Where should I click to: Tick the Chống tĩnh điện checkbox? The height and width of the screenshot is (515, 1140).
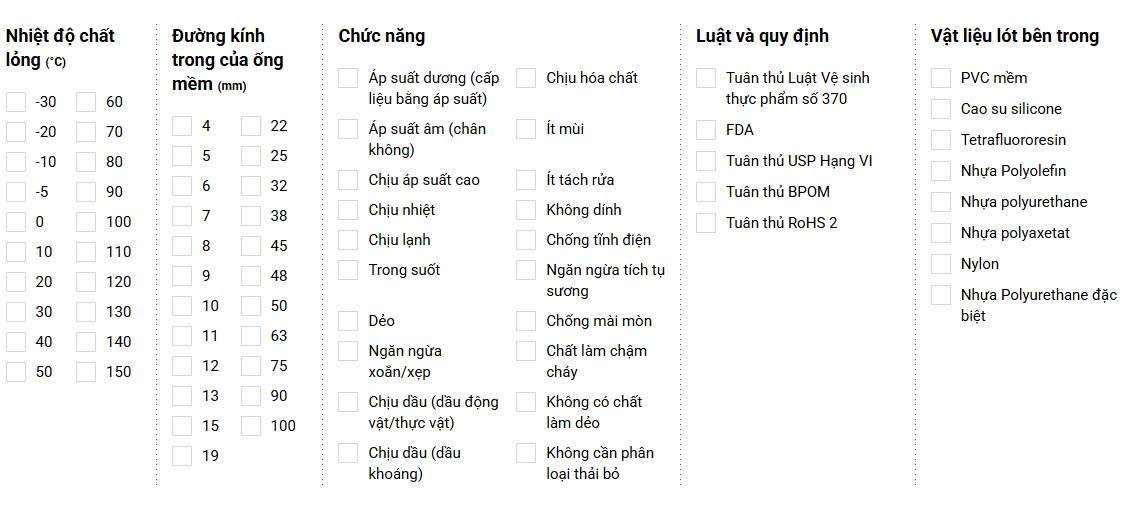point(526,240)
